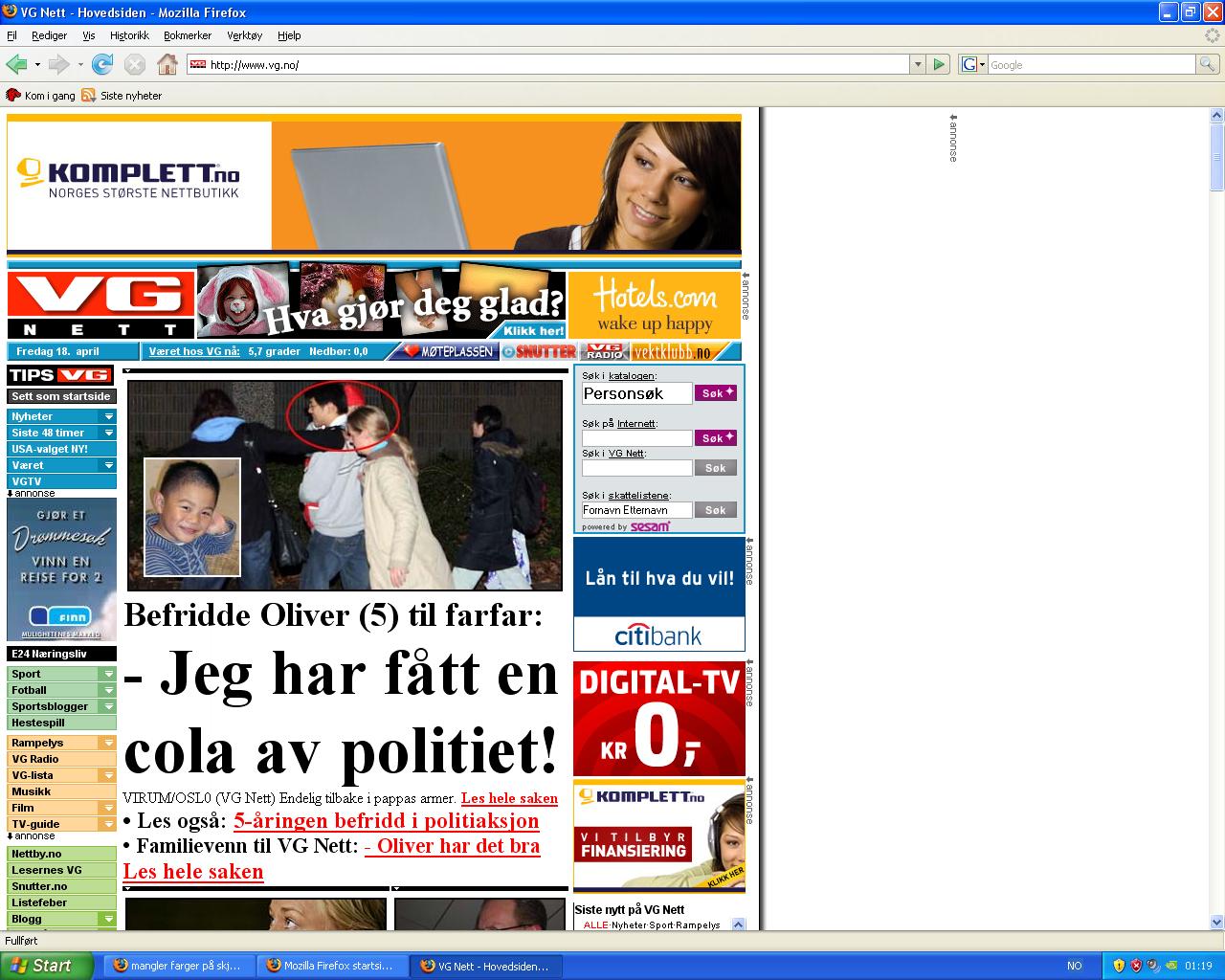This screenshot has height=980, width=1225.
Task: Click the red shield alert tray icon
Action: pyautogui.click(x=1136, y=966)
